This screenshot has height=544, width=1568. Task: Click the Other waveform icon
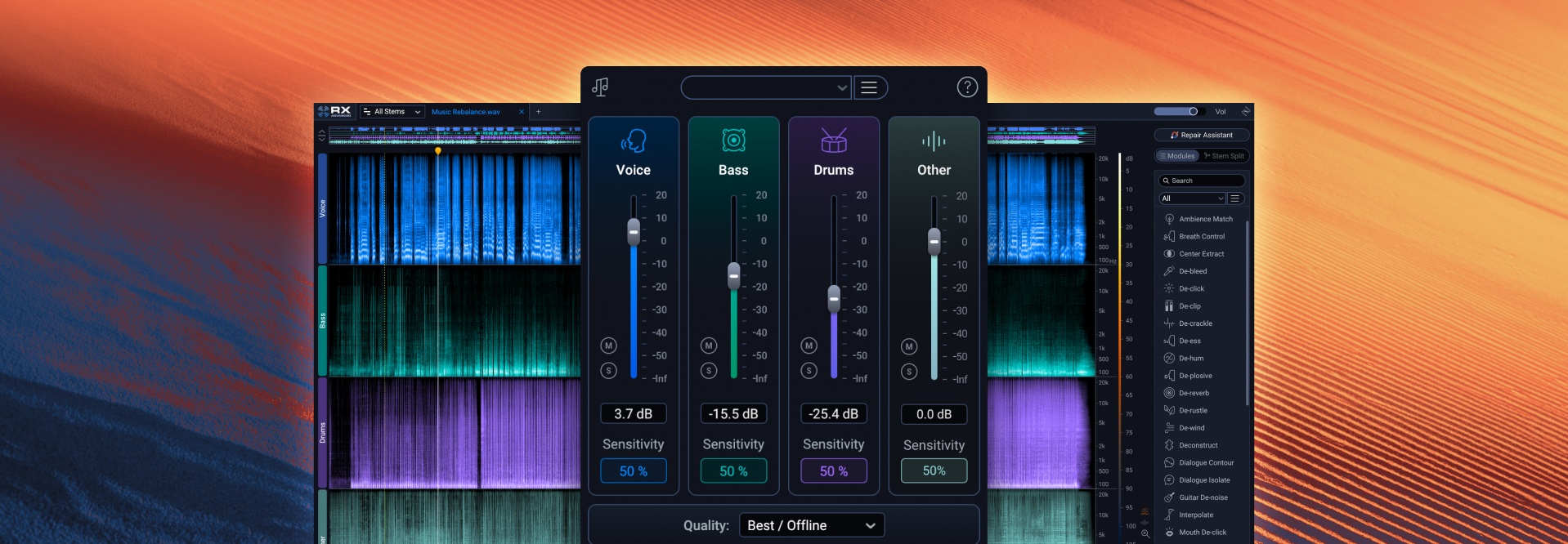pyautogui.click(x=934, y=141)
